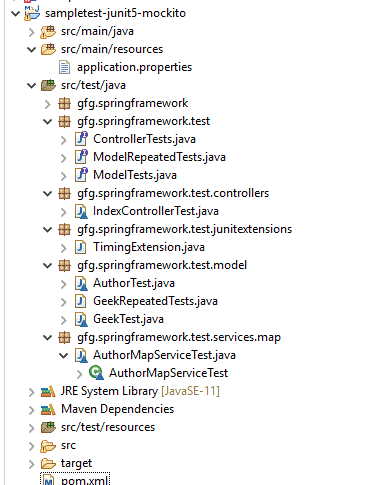The image size is (380, 485).
Task: Collapse gfg.springframework.test.junitextensions package
Action: [x=48, y=230]
